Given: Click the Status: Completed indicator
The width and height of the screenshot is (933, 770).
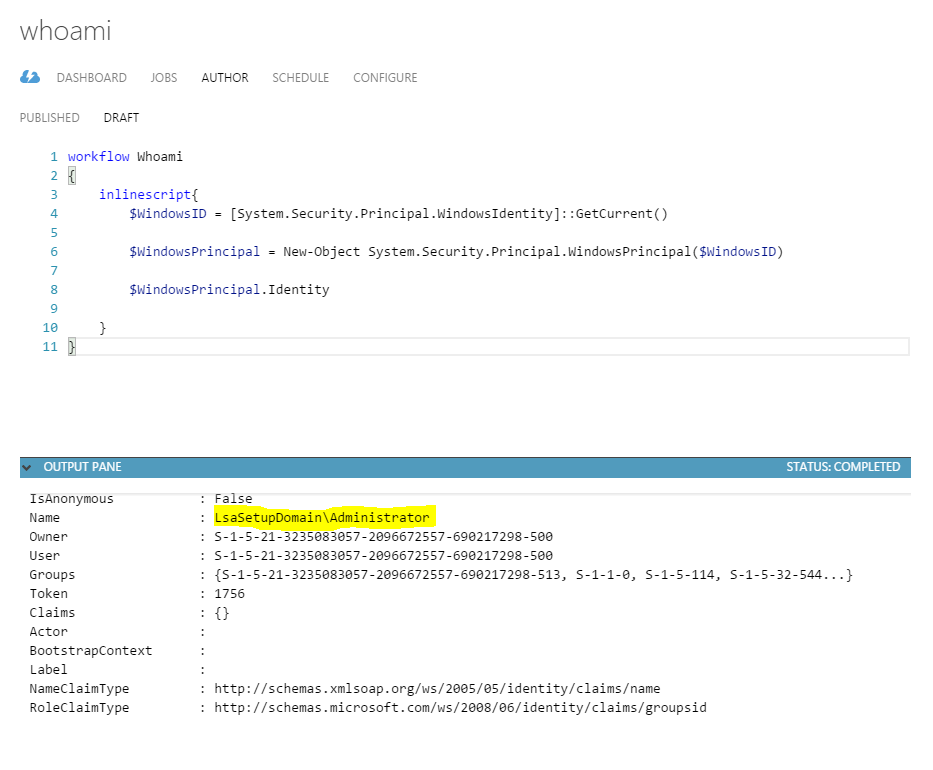Looking at the screenshot, I should (842, 467).
